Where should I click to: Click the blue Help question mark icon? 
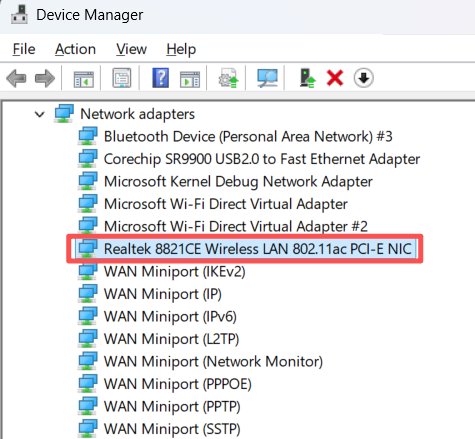[161, 78]
